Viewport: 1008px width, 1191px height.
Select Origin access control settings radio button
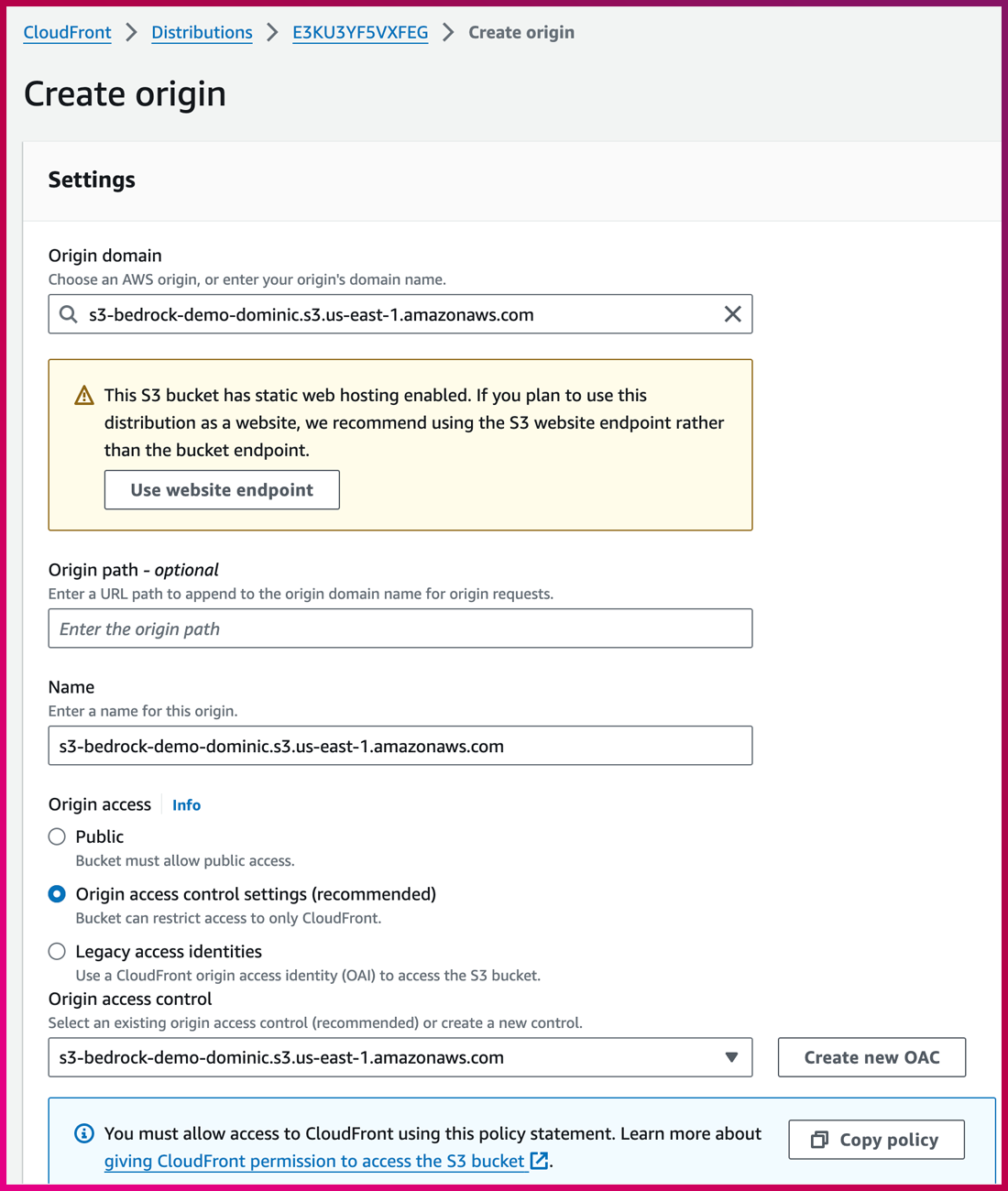pos(58,894)
